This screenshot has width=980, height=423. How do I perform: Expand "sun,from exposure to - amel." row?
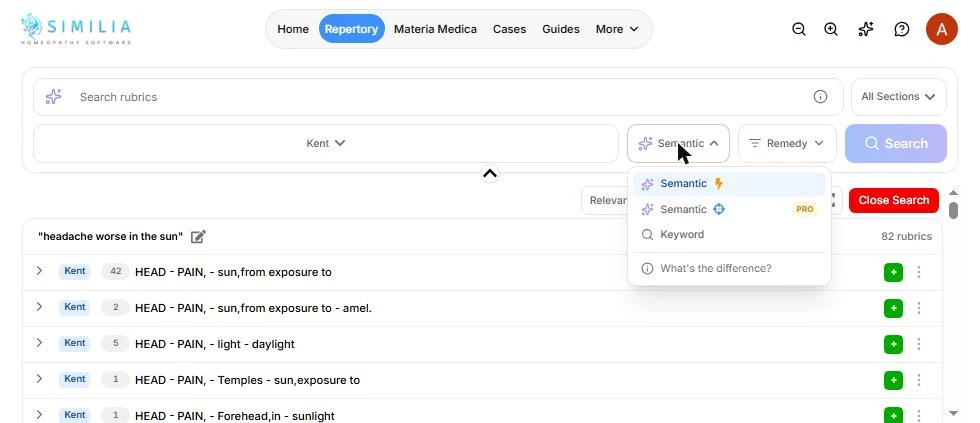tap(39, 307)
